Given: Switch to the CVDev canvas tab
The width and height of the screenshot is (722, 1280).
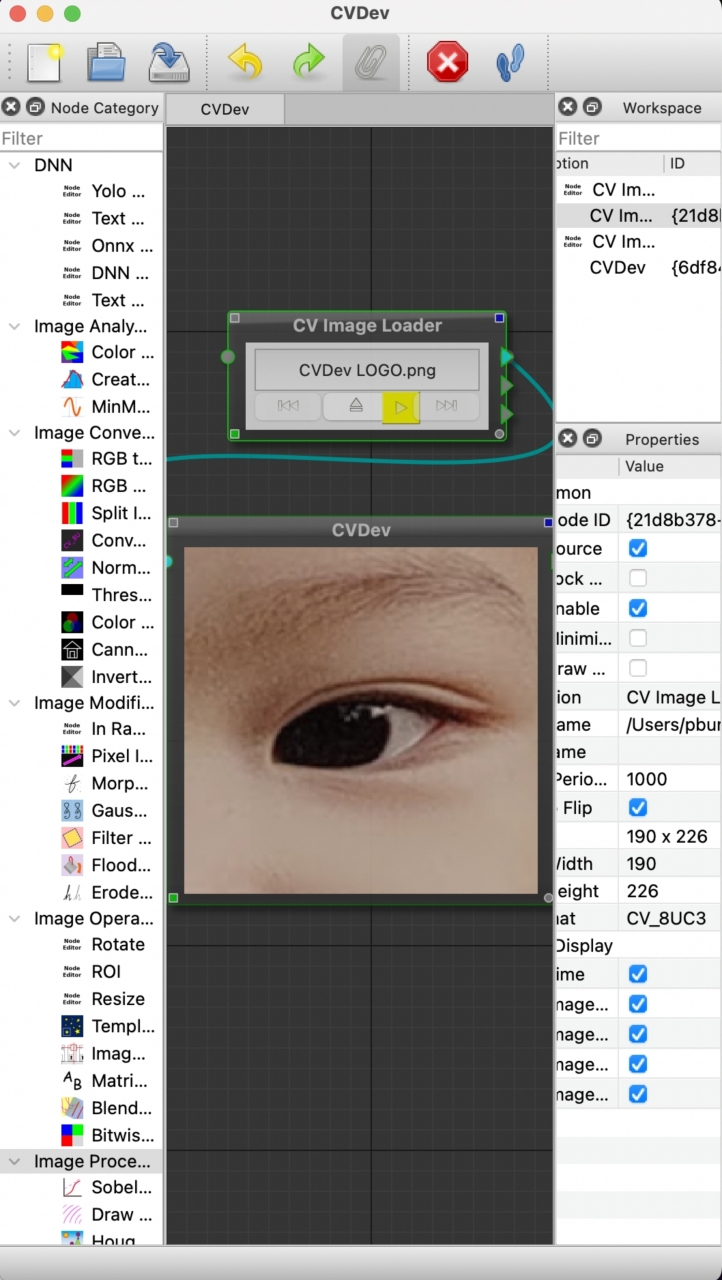Looking at the screenshot, I should [x=225, y=109].
